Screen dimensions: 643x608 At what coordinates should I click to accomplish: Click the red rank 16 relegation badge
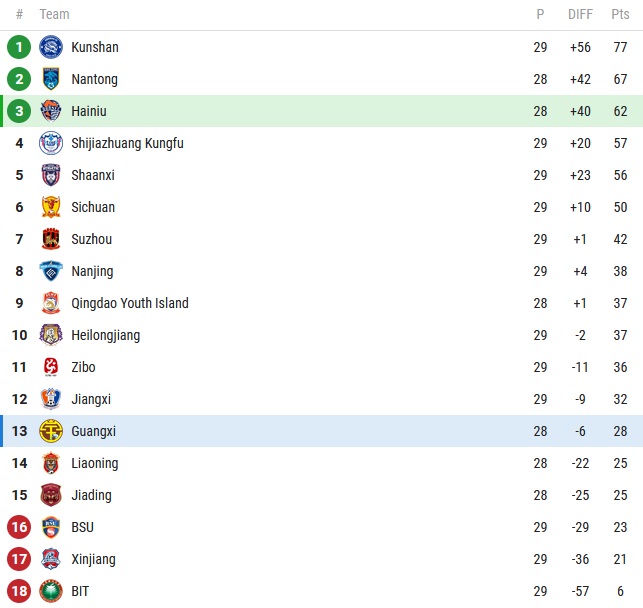pyautogui.click(x=19, y=527)
